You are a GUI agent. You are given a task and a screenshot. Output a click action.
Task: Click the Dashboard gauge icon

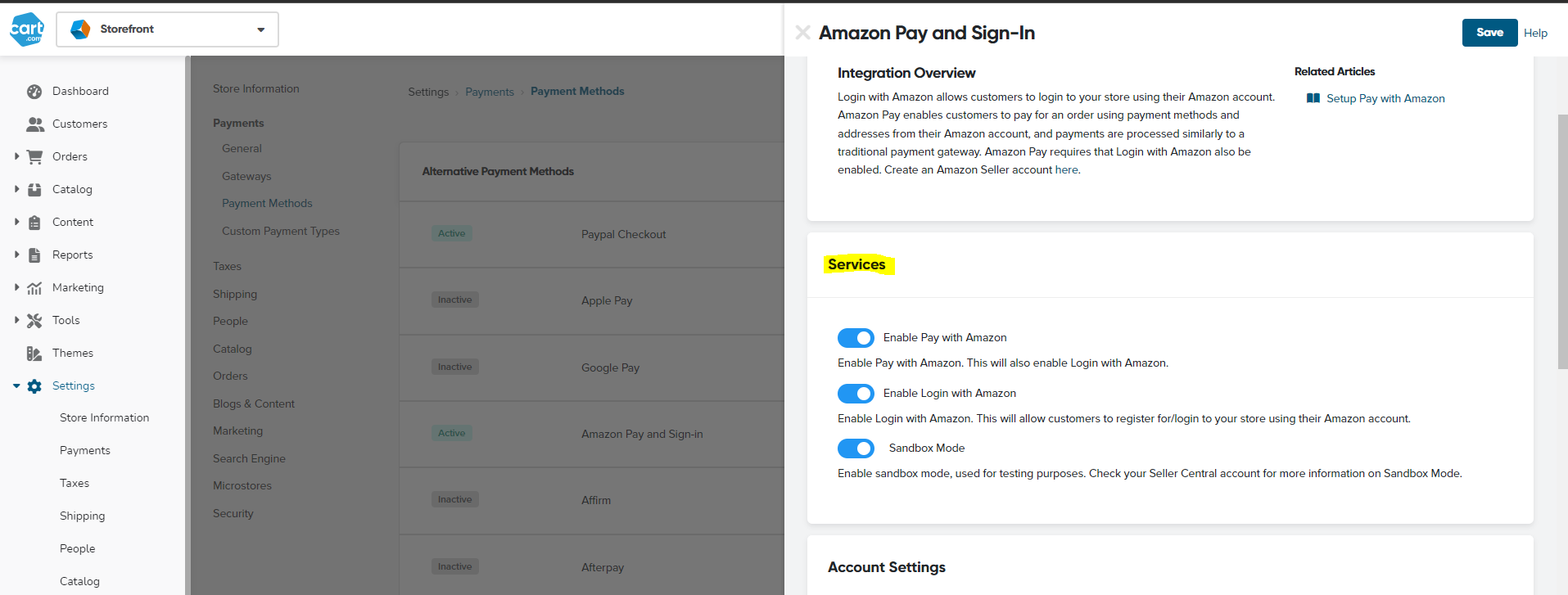point(34,91)
